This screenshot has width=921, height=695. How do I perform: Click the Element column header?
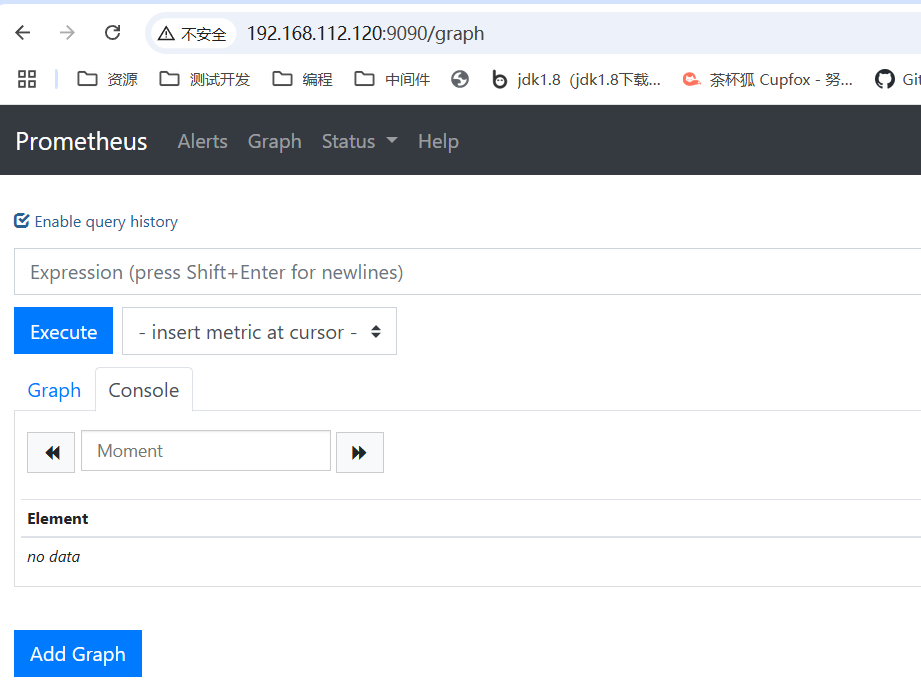coord(58,519)
